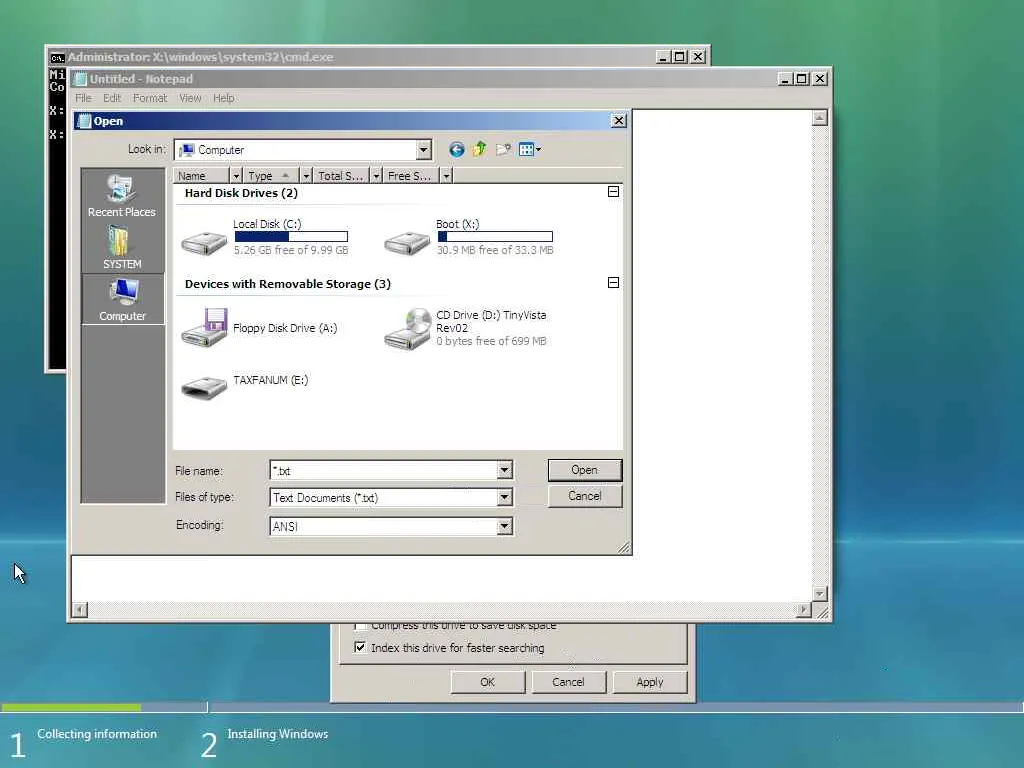1024x768 pixels.
Task: Click the Open dialog title icon
Action: click(x=84, y=121)
